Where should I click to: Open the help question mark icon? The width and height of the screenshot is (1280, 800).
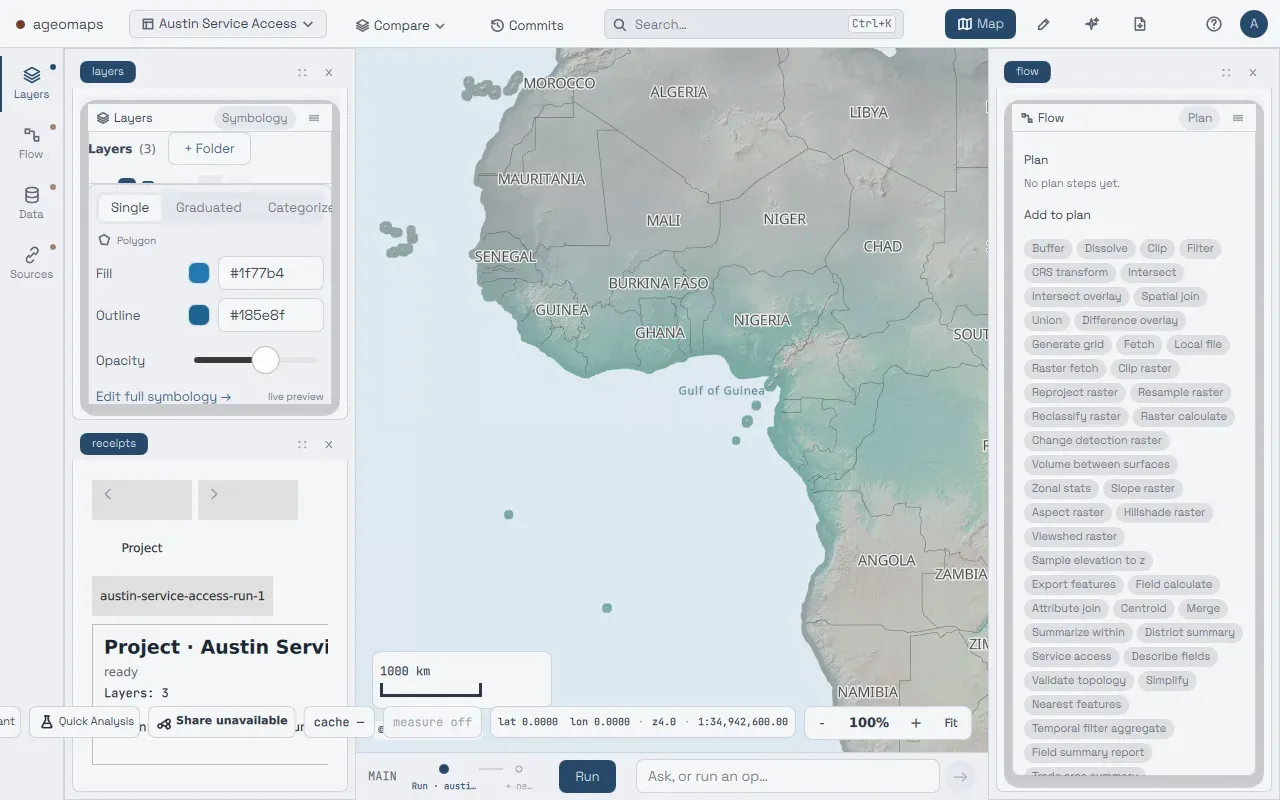(1214, 24)
